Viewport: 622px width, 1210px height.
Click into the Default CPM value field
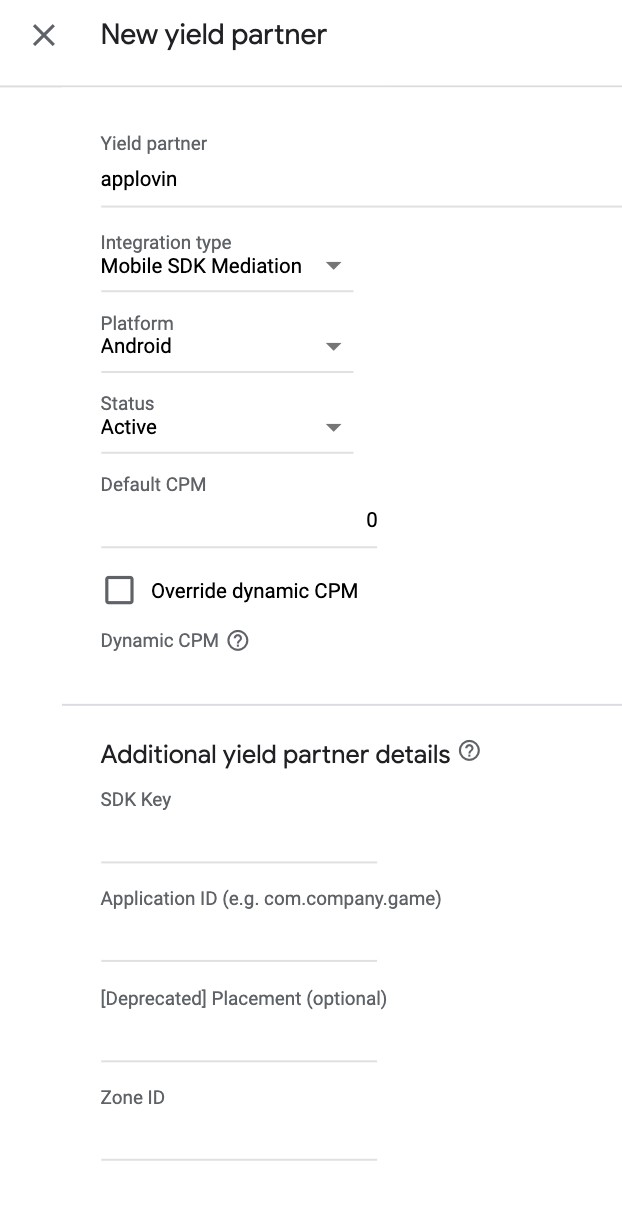point(238,520)
